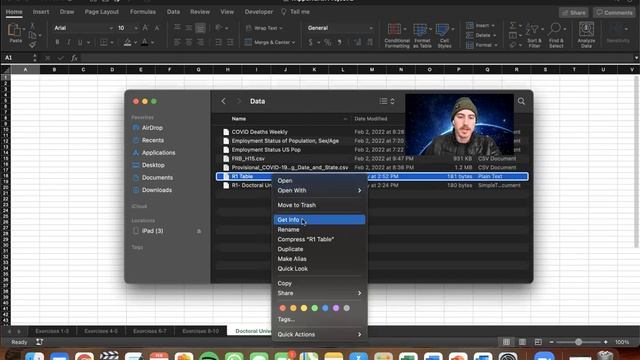
Task: Click the Increase Indent icon
Action: (x=230, y=42)
